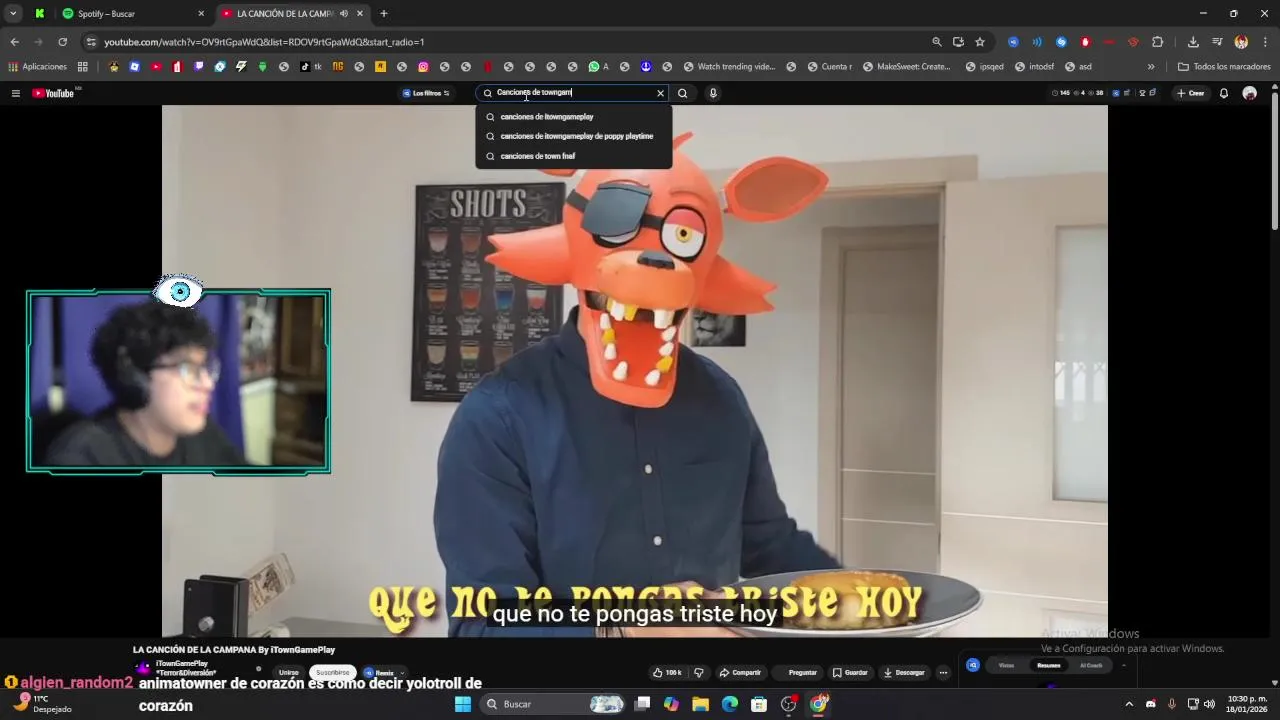Screen dimensions: 1280x720
Task: Open the Windows Start menu
Action: pyautogui.click(x=462, y=704)
